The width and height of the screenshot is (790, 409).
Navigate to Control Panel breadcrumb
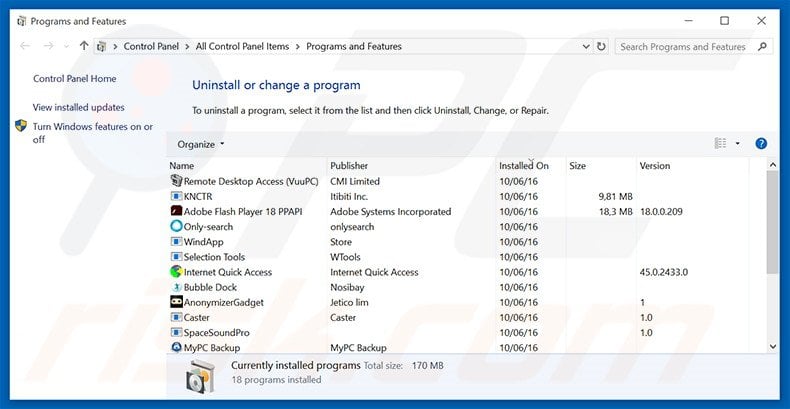(x=151, y=46)
